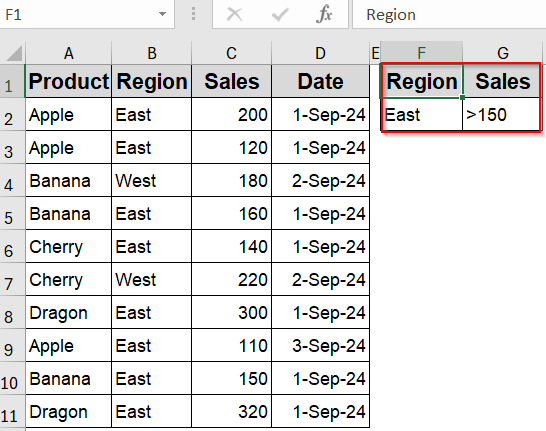This screenshot has width=546, height=431.
Task: Select column A header
Action: coord(69,53)
